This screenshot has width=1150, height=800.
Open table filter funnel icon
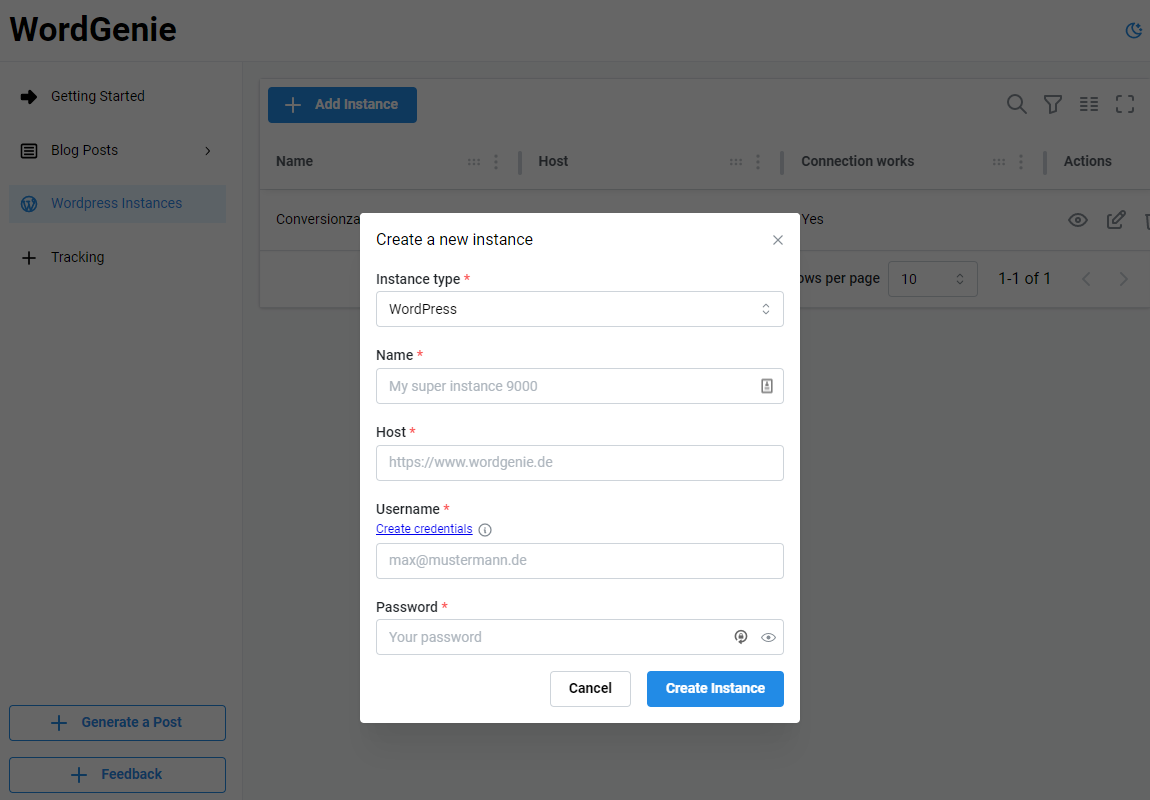(x=1052, y=104)
